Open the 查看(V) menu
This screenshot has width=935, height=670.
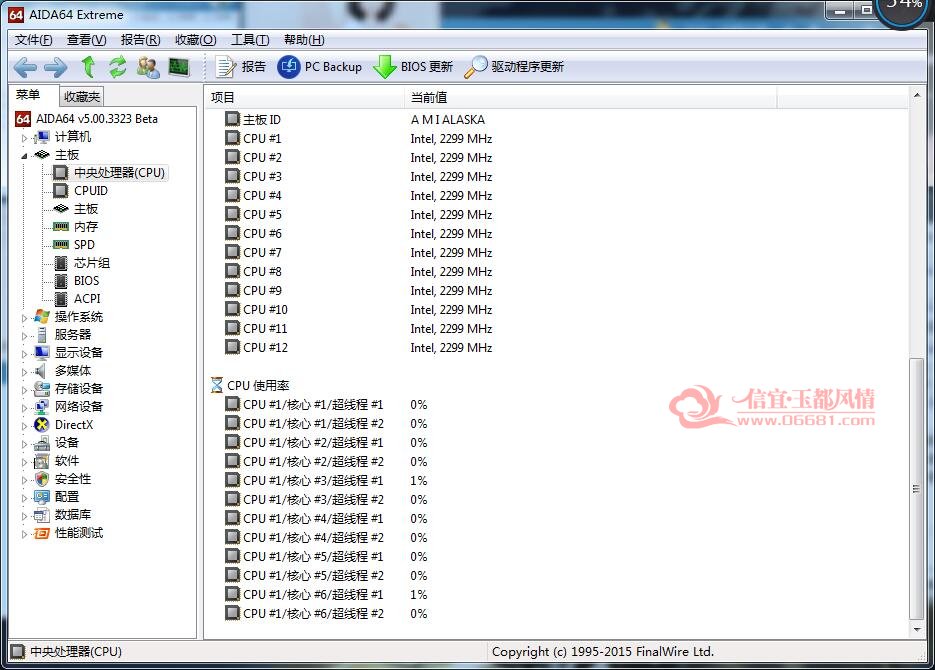tap(86, 40)
